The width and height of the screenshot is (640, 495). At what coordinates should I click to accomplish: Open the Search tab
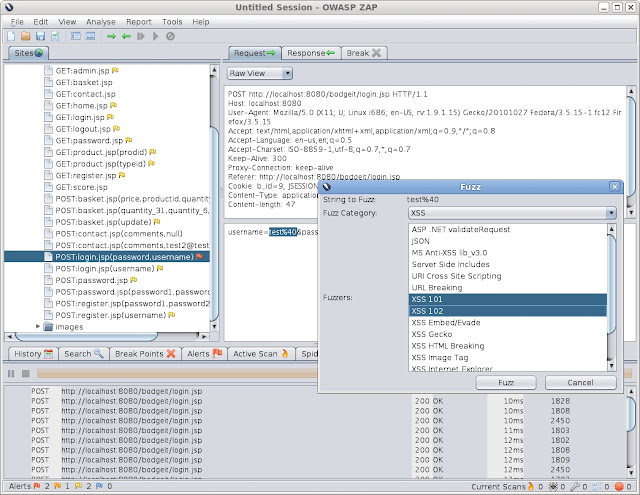84,354
